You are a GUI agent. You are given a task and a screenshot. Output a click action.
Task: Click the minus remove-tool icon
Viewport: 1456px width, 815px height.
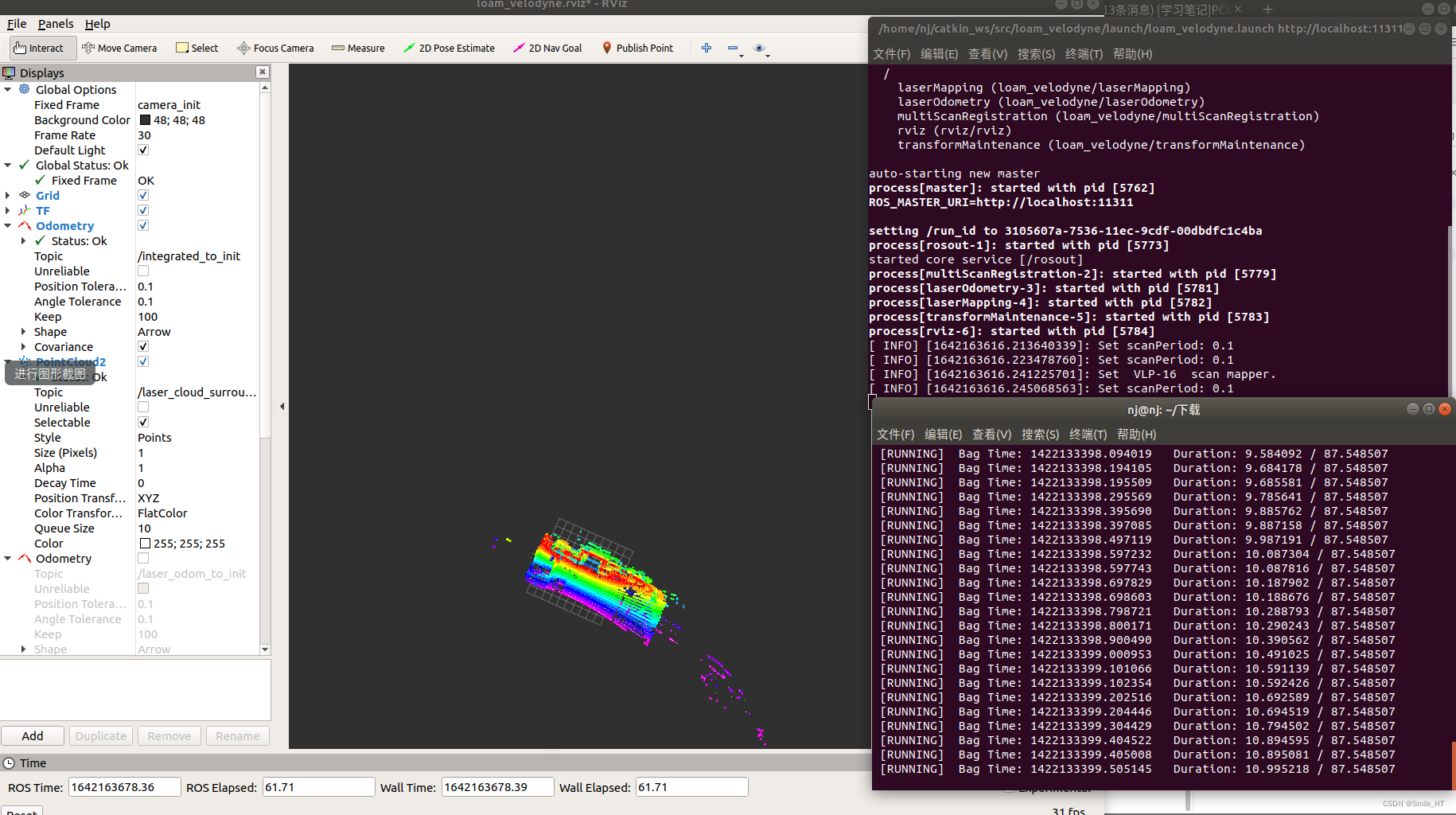733,48
